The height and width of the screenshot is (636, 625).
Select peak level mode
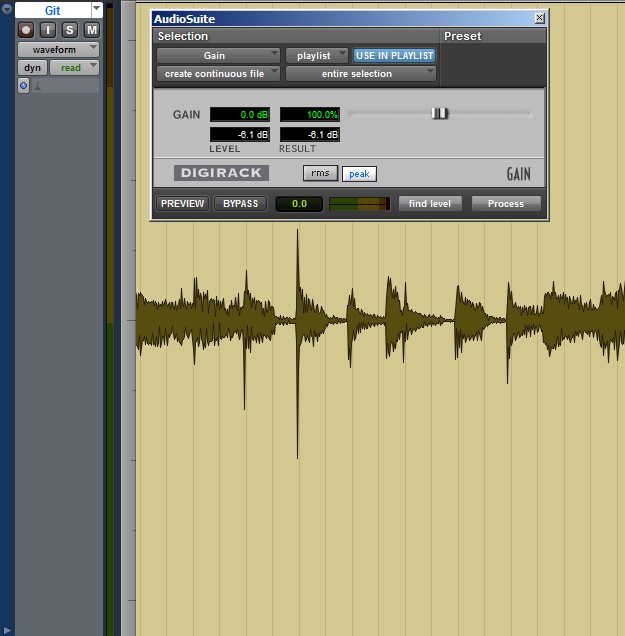[x=359, y=174]
